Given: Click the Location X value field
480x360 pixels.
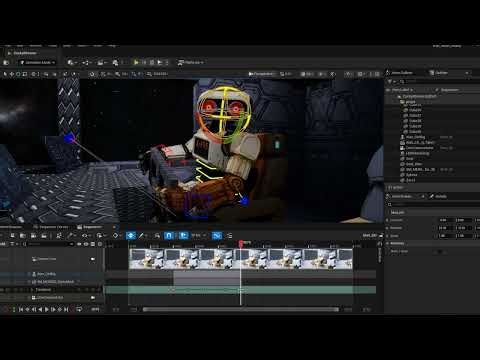Looking at the screenshot, I should (x=446, y=220).
